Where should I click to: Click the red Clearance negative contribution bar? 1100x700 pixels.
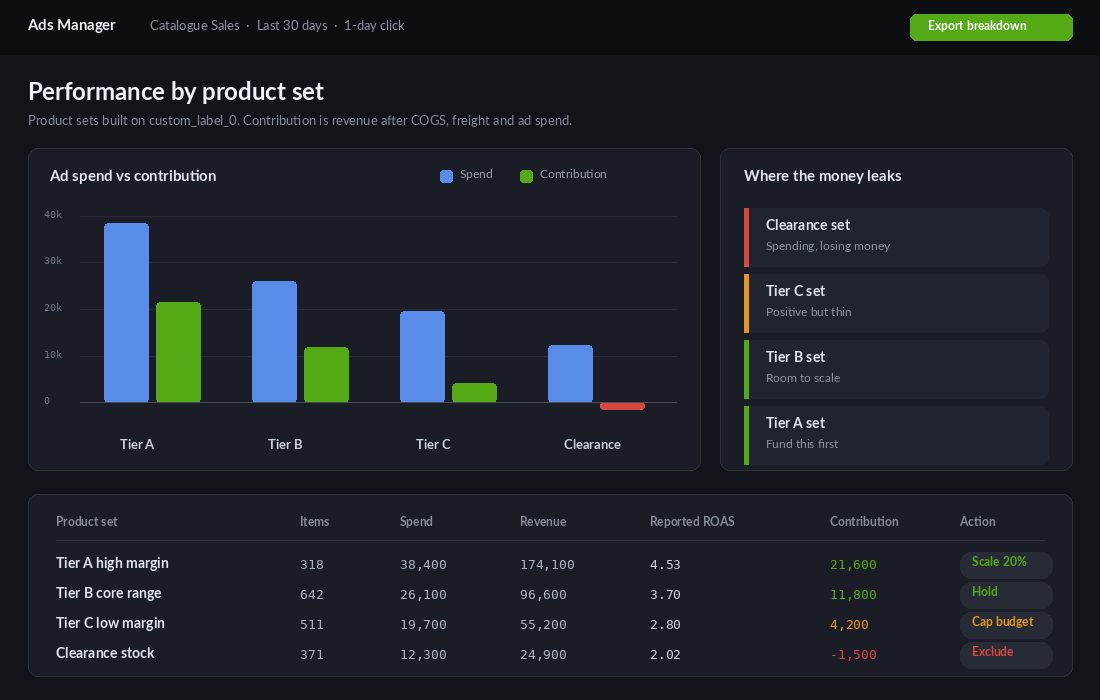pos(622,406)
